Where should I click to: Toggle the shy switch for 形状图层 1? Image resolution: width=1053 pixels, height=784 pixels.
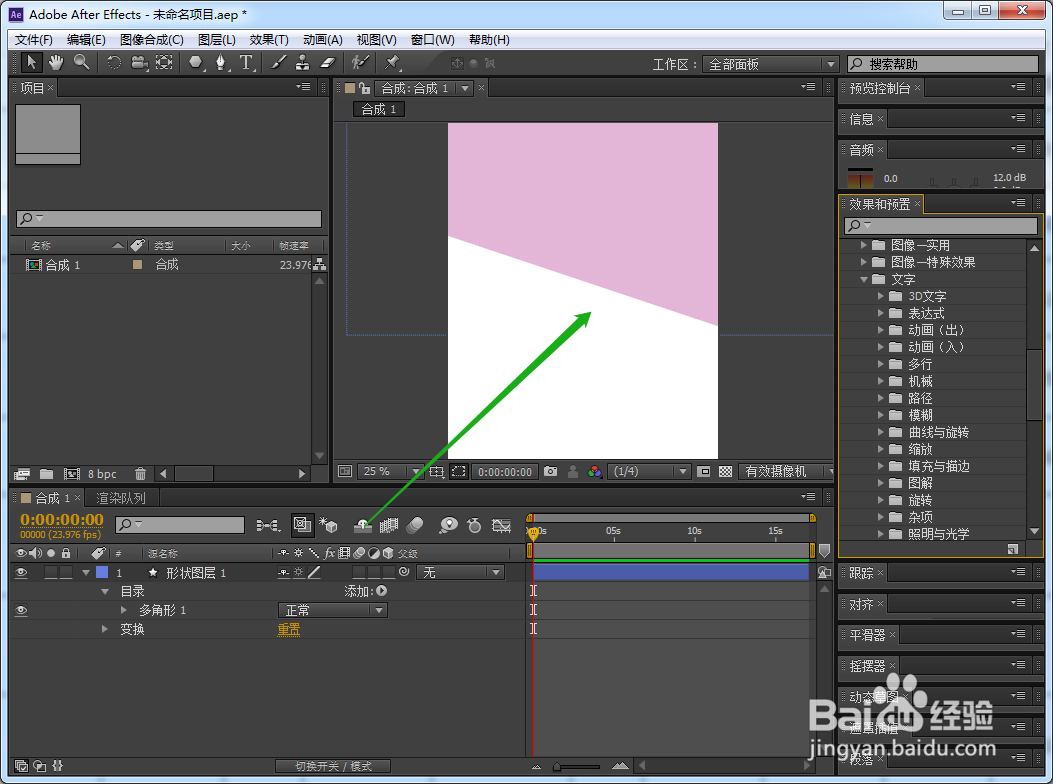point(284,572)
